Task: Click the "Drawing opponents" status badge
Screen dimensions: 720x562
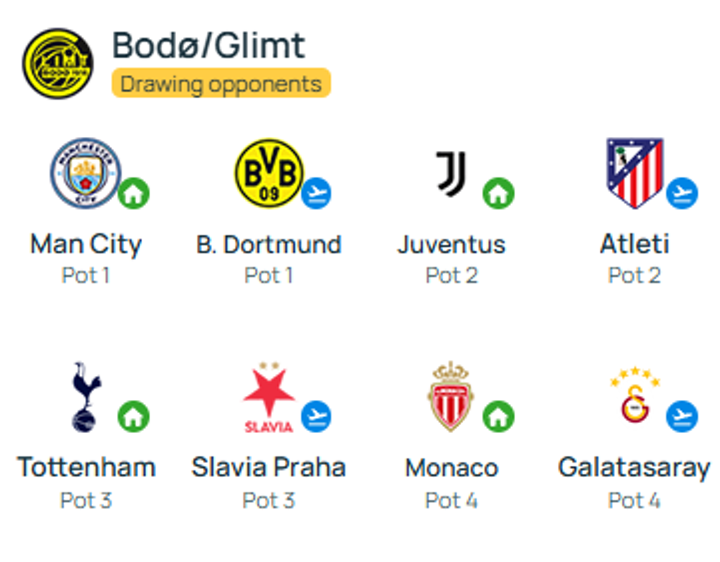Action: [x=220, y=83]
